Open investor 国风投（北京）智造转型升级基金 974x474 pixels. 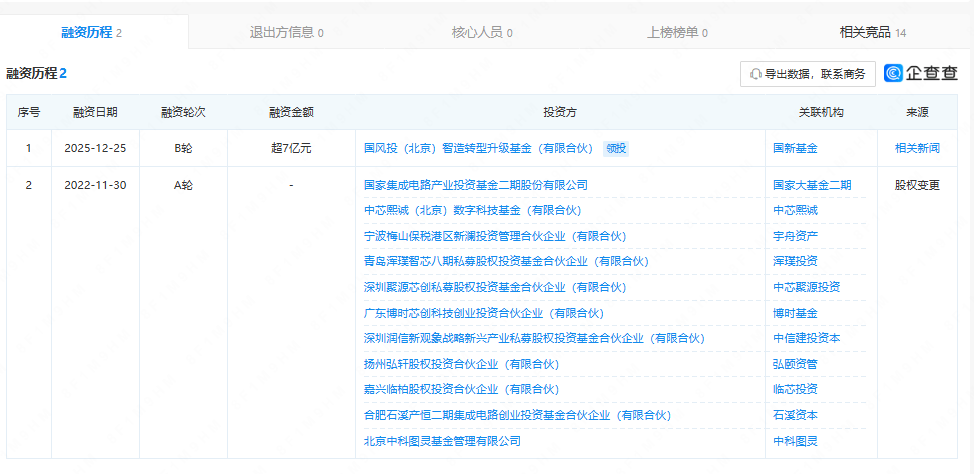click(x=479, y=148)
